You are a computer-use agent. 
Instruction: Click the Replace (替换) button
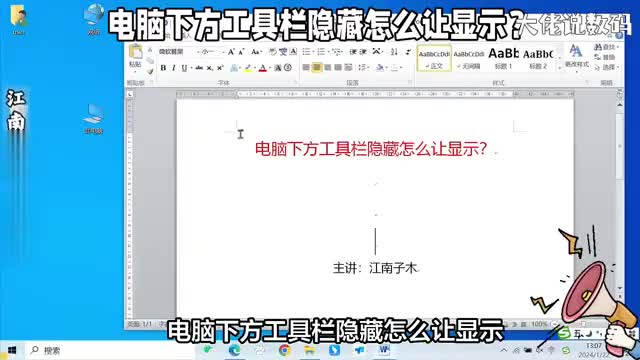point(605,57)
